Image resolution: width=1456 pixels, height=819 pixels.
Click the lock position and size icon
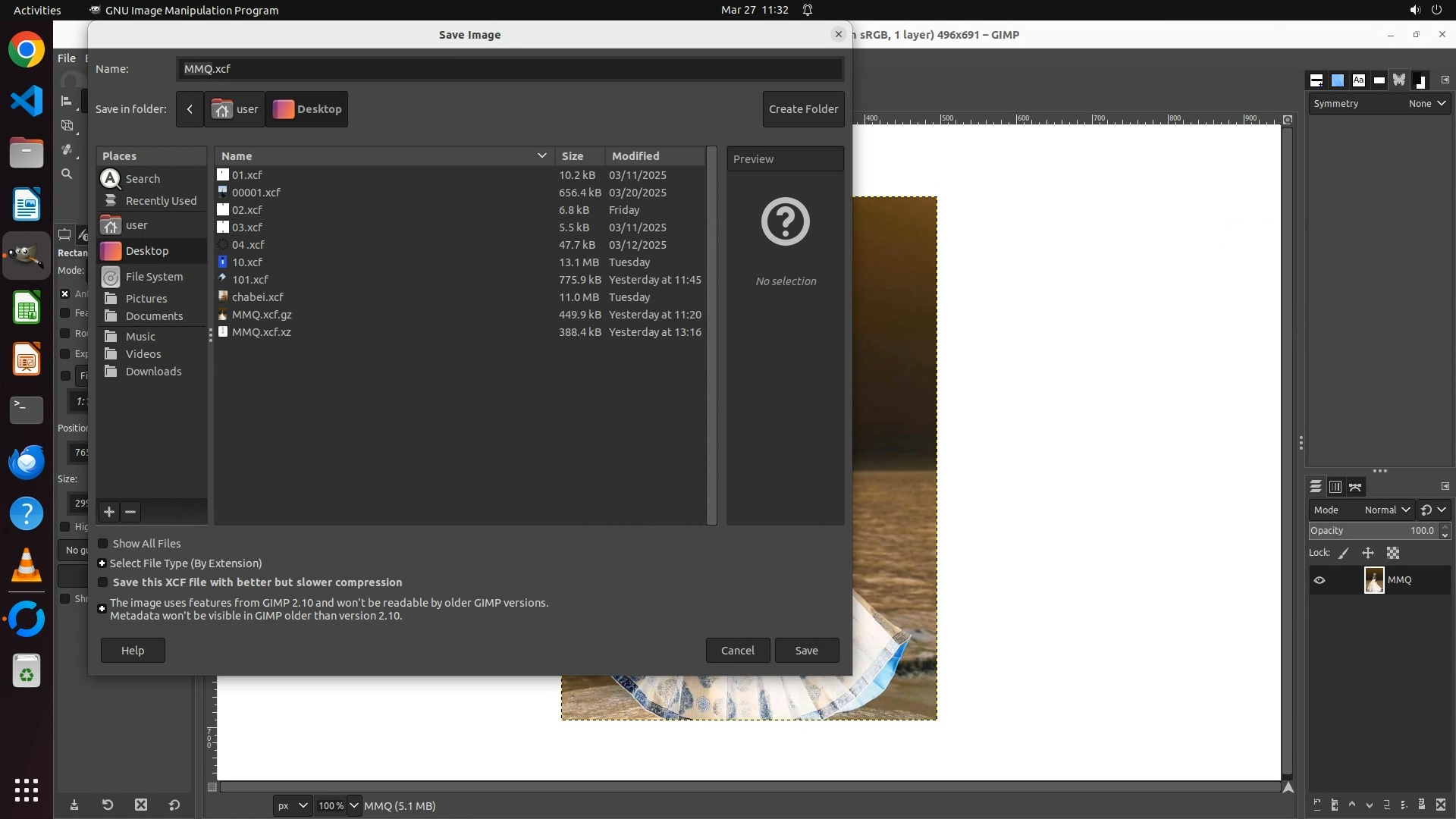[x=1368, y=554]
